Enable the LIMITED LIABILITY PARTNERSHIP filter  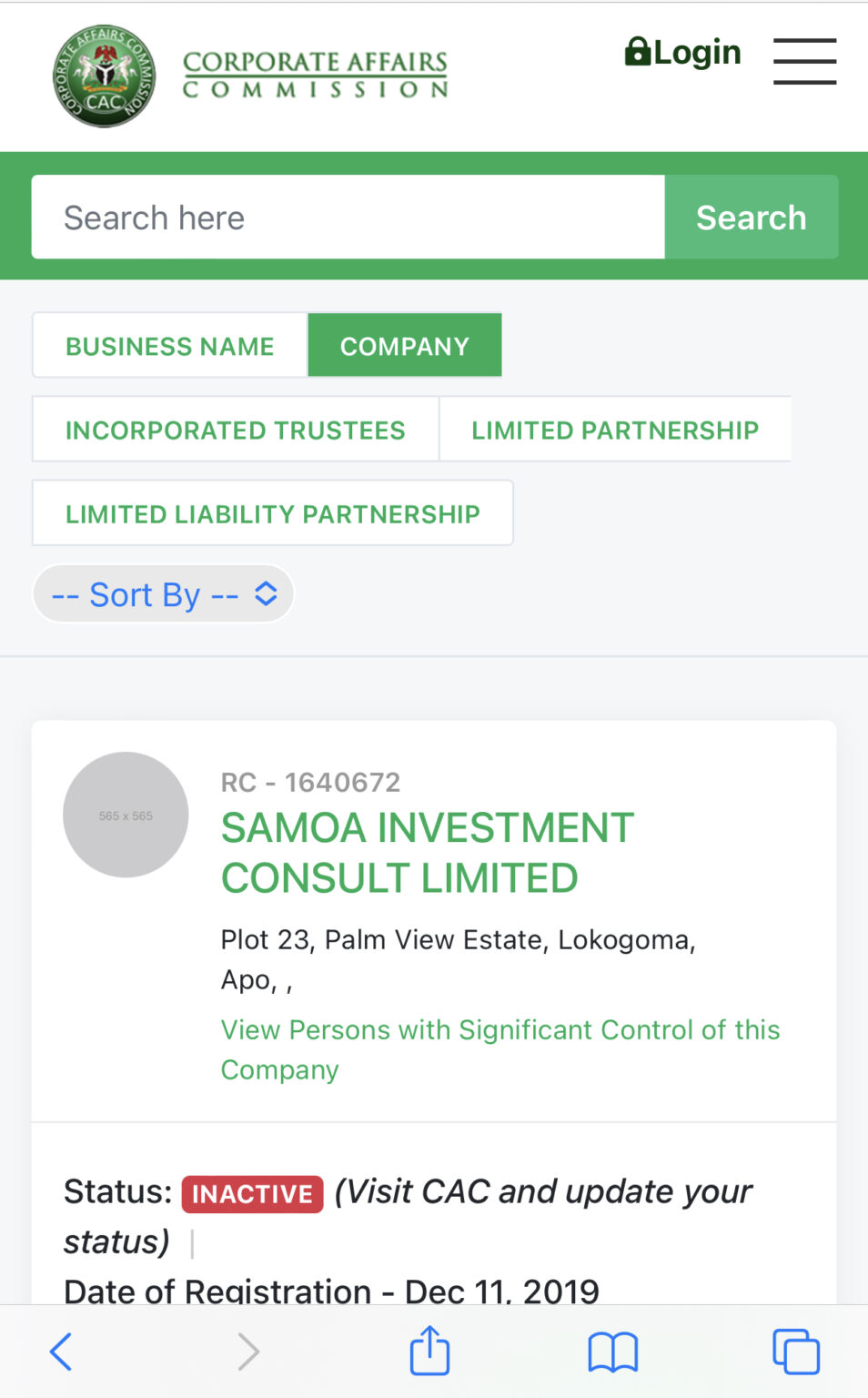[272, 512]
